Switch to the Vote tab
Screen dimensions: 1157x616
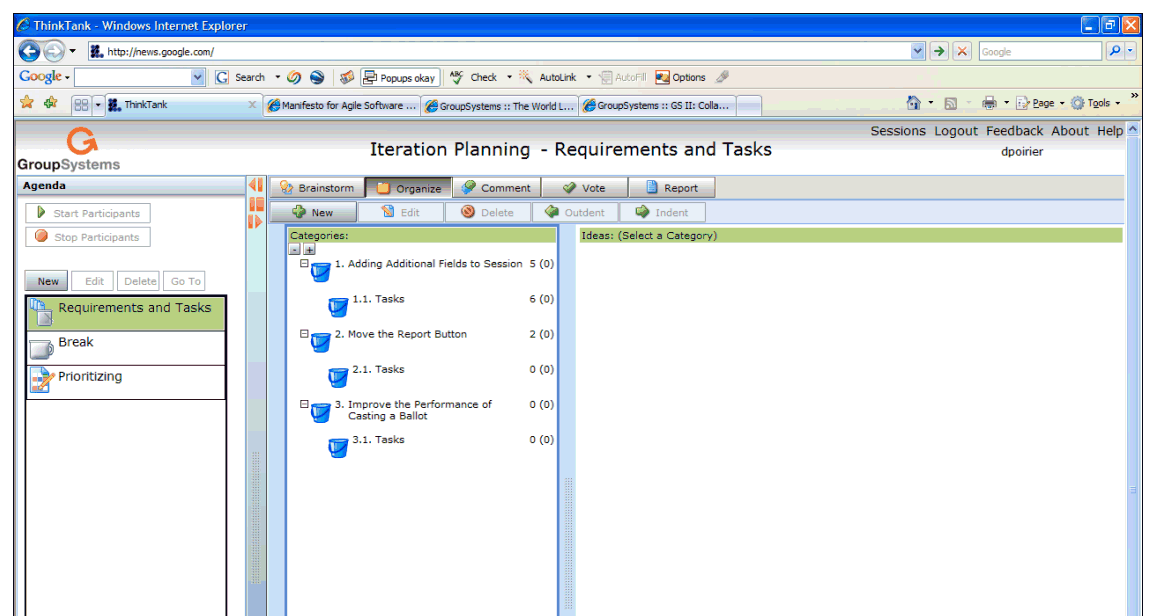(584, 188)
